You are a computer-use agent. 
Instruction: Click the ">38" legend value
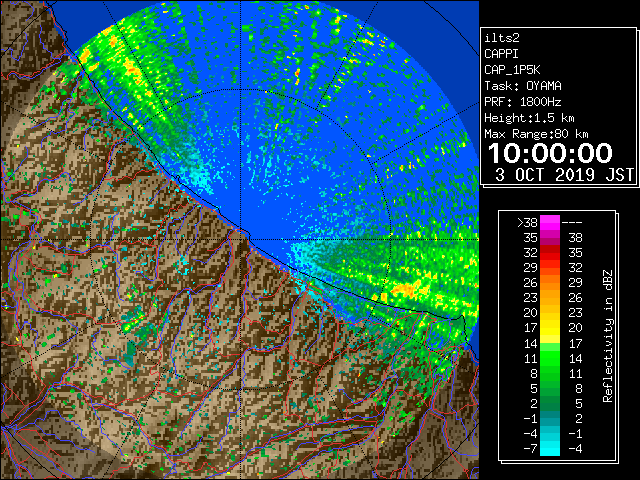[x=527, y=222]
